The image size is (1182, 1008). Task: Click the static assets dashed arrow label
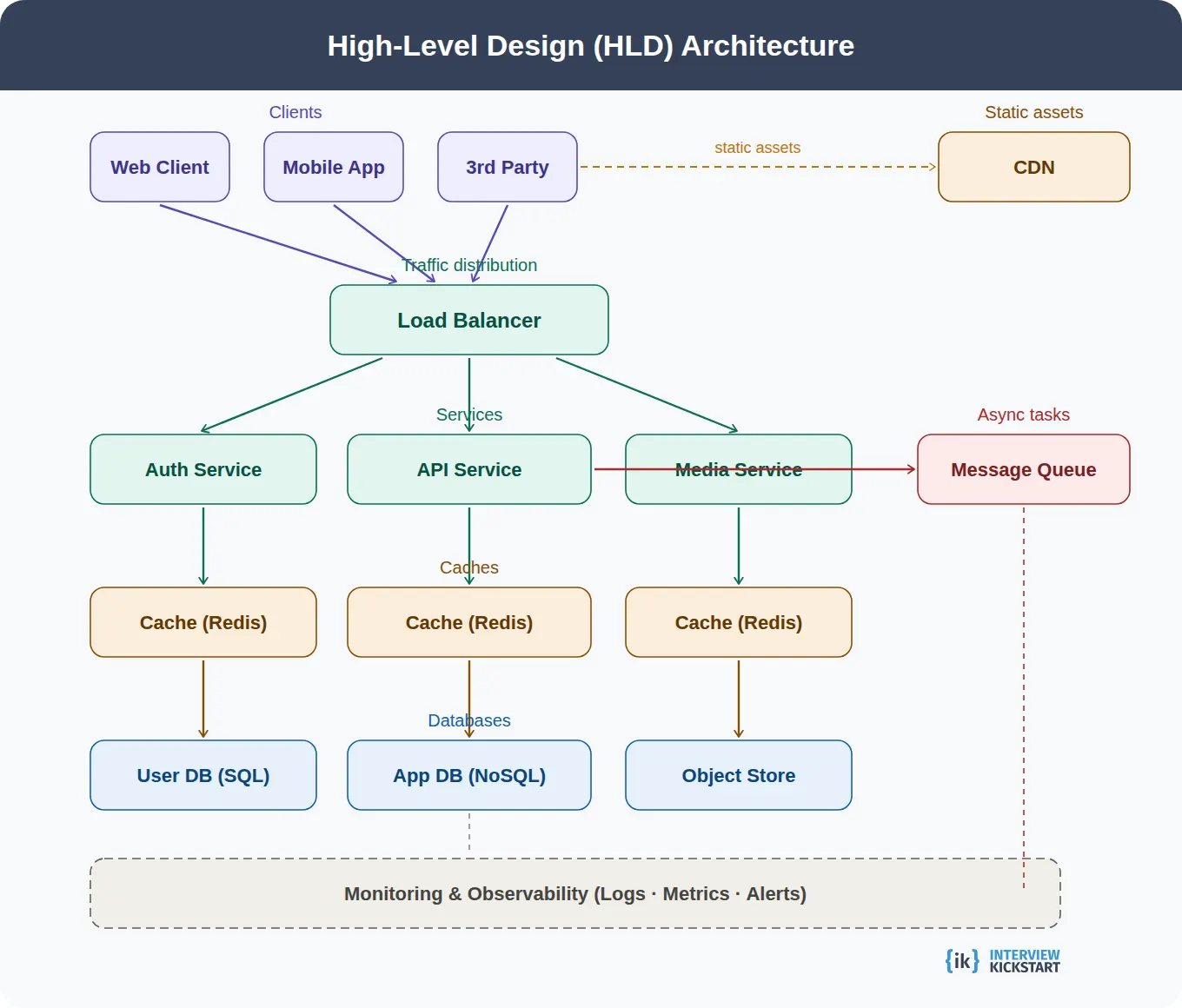[757, 148]
